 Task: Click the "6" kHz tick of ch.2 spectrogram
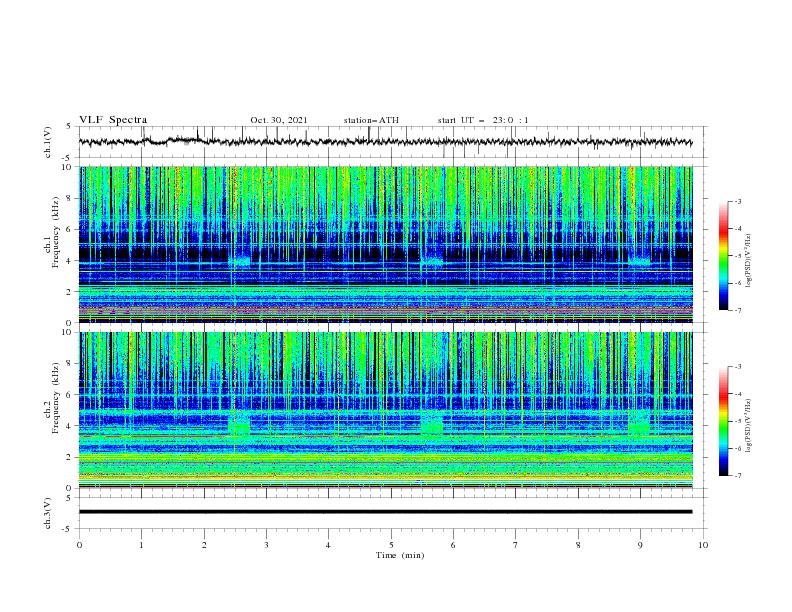pyautogui.click(x=70, y=394)
